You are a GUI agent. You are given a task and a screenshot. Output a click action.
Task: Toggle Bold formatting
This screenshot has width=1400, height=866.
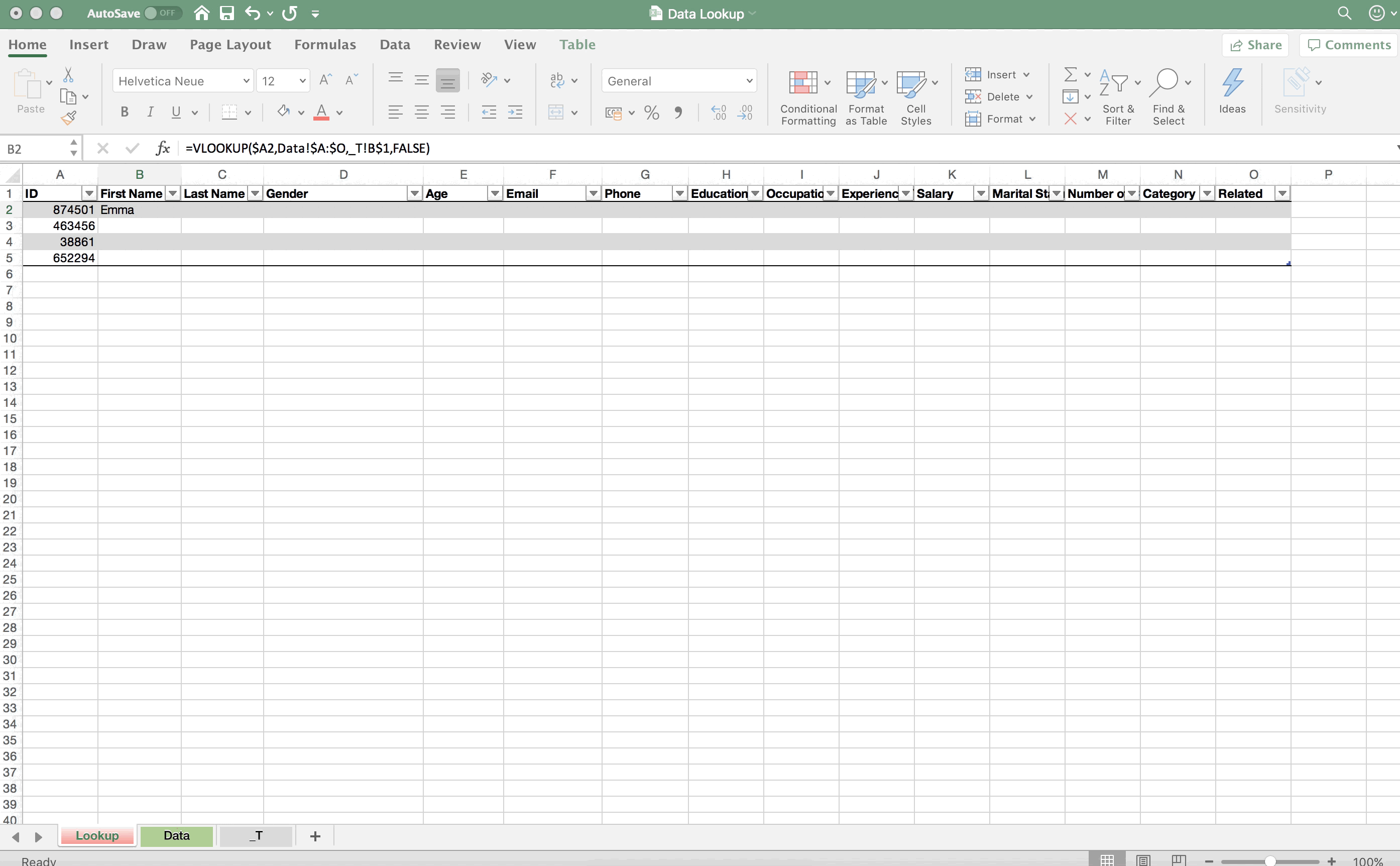coord(124,112)
